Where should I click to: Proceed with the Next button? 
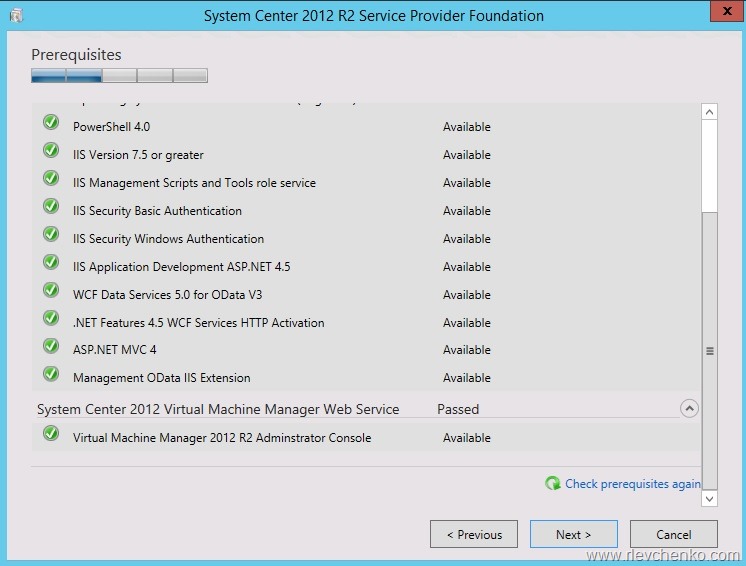[x=573, y=534]
